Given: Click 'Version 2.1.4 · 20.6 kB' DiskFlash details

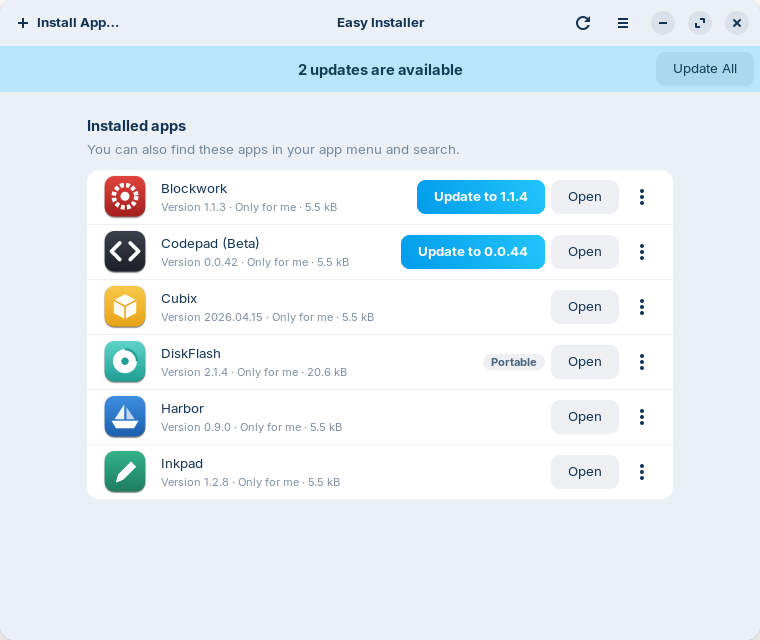Looking at the screenshot, I should pyautogui.click(x=254, y=372).
